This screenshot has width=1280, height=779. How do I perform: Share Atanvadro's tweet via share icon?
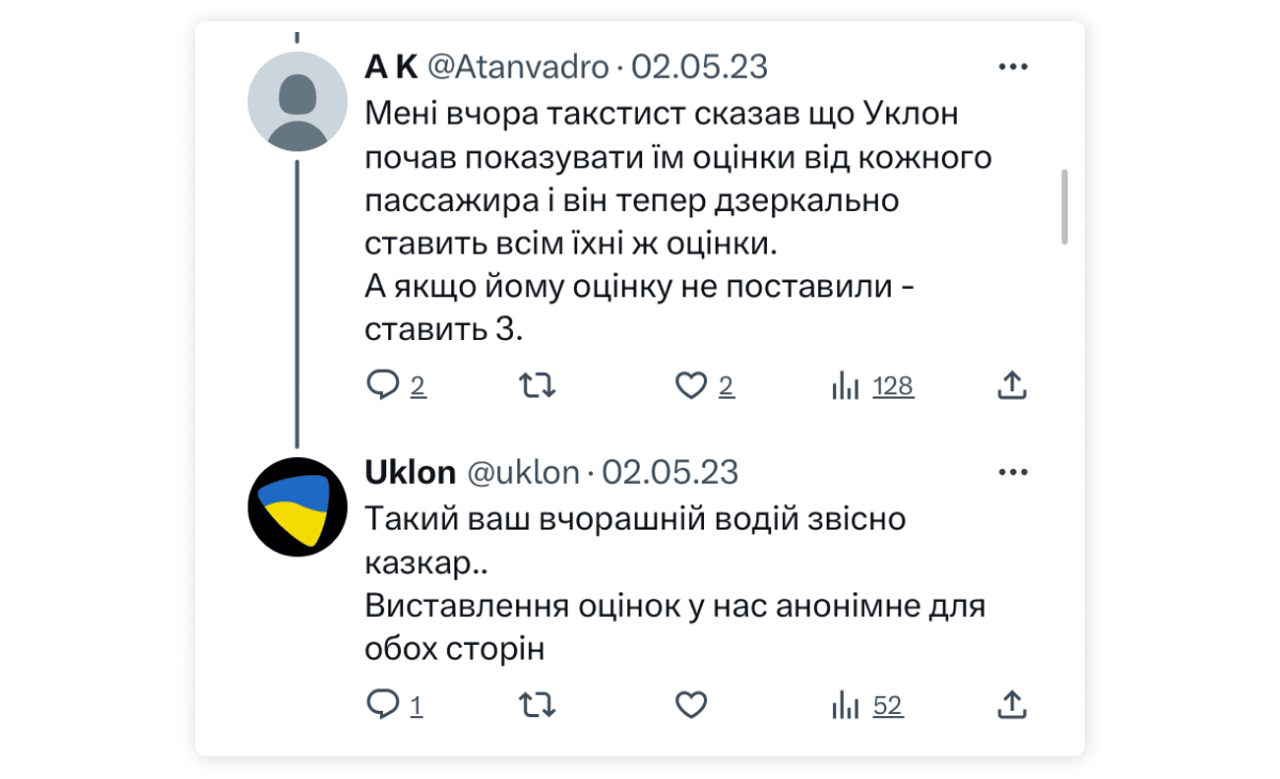pyautogui.click(x=1011, y=384)
